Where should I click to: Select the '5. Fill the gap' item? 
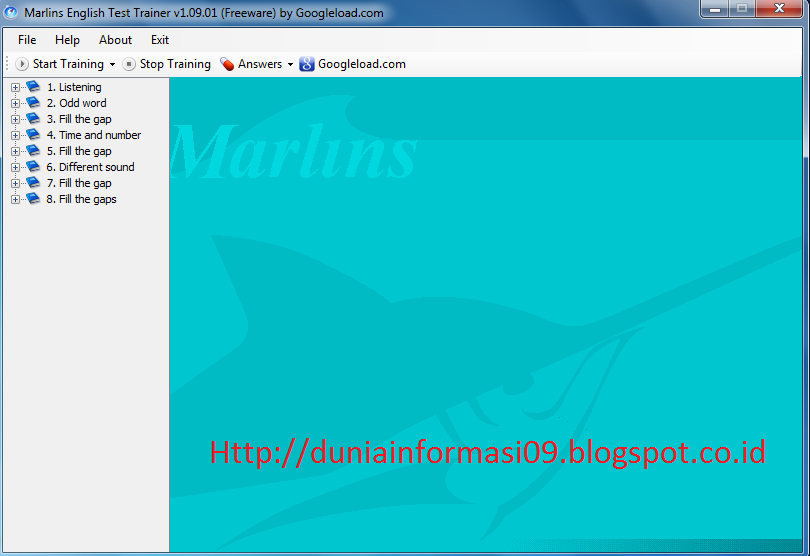pos(79,151)
